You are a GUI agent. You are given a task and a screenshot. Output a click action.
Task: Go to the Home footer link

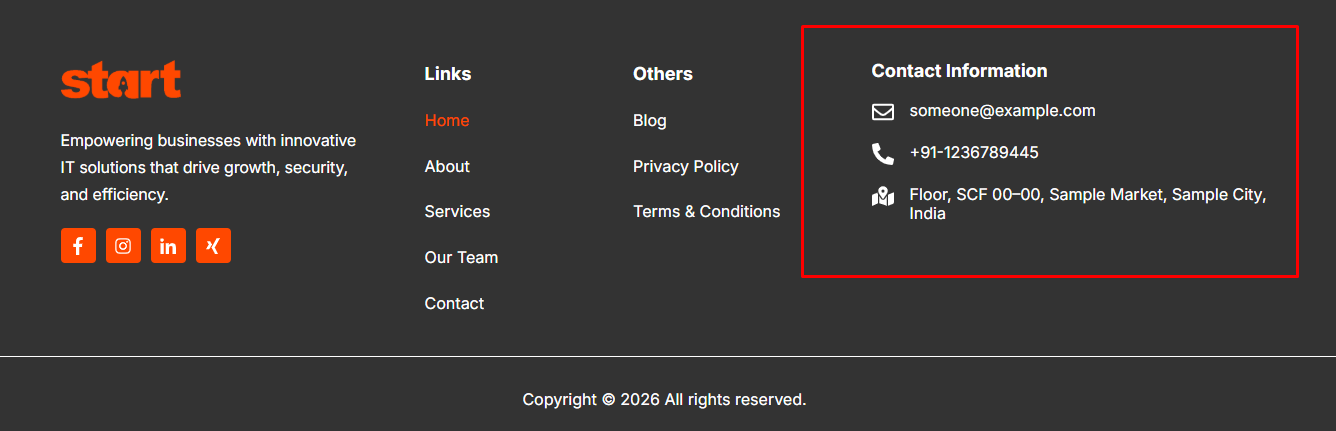coord(447,121)
